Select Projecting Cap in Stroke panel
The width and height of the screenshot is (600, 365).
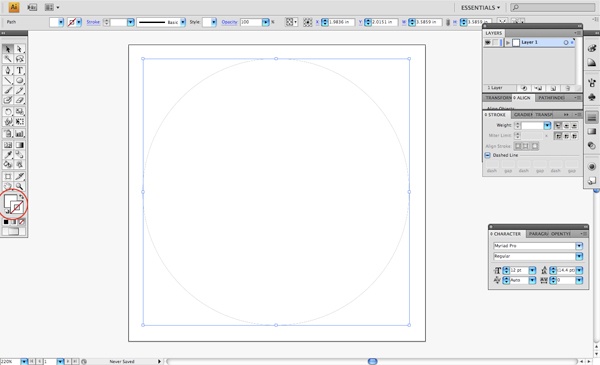[574, 125]
